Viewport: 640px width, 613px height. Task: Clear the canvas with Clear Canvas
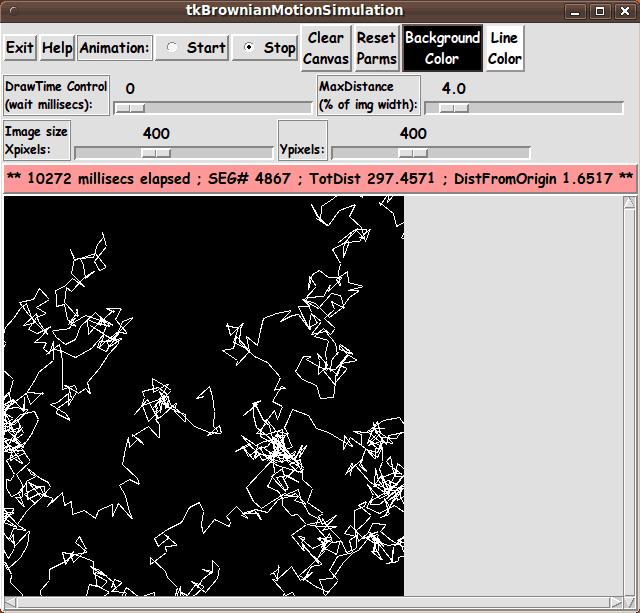[x=326, y=48]
